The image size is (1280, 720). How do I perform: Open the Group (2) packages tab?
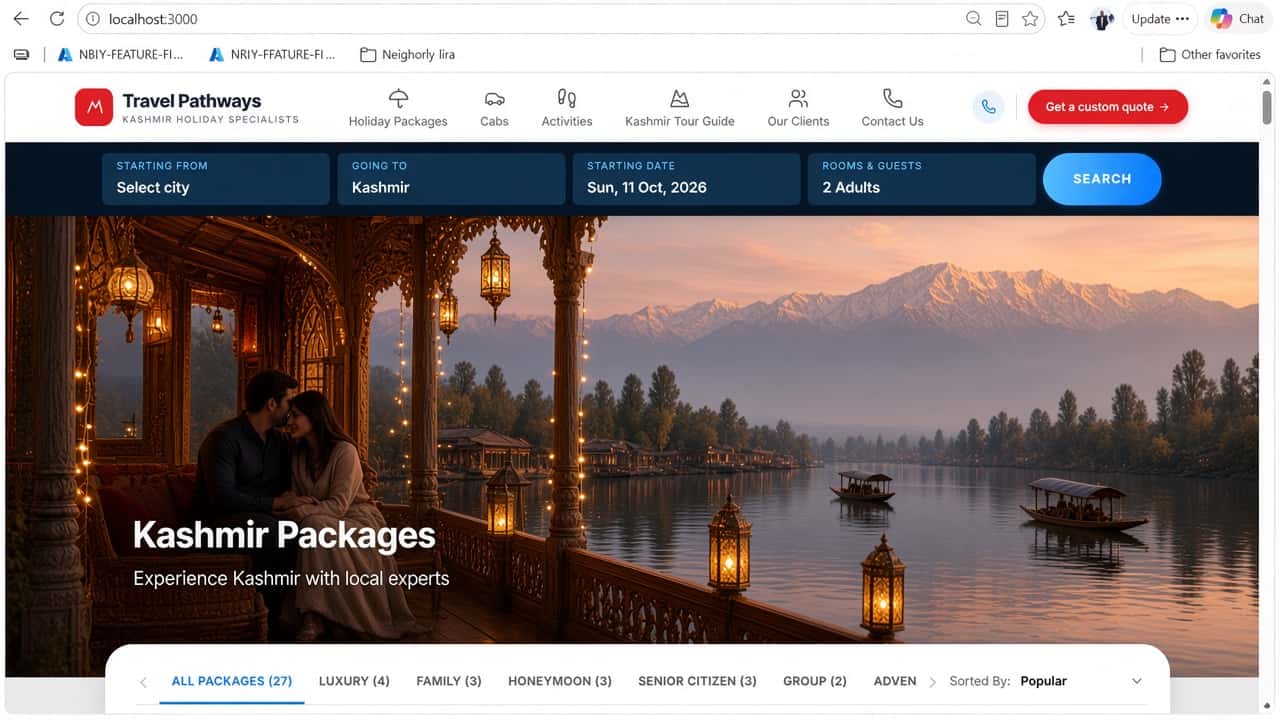click(x=815, y=681)
